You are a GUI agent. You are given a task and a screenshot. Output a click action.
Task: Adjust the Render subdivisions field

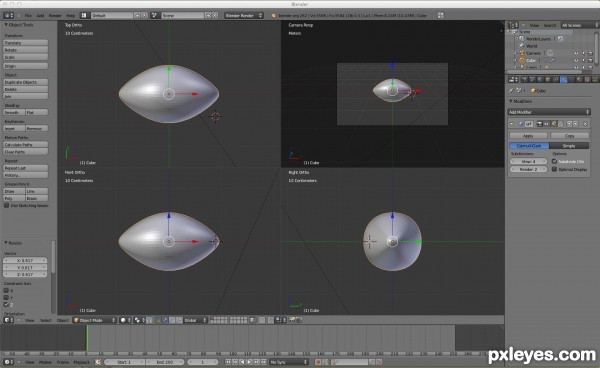tap(528, 169)
